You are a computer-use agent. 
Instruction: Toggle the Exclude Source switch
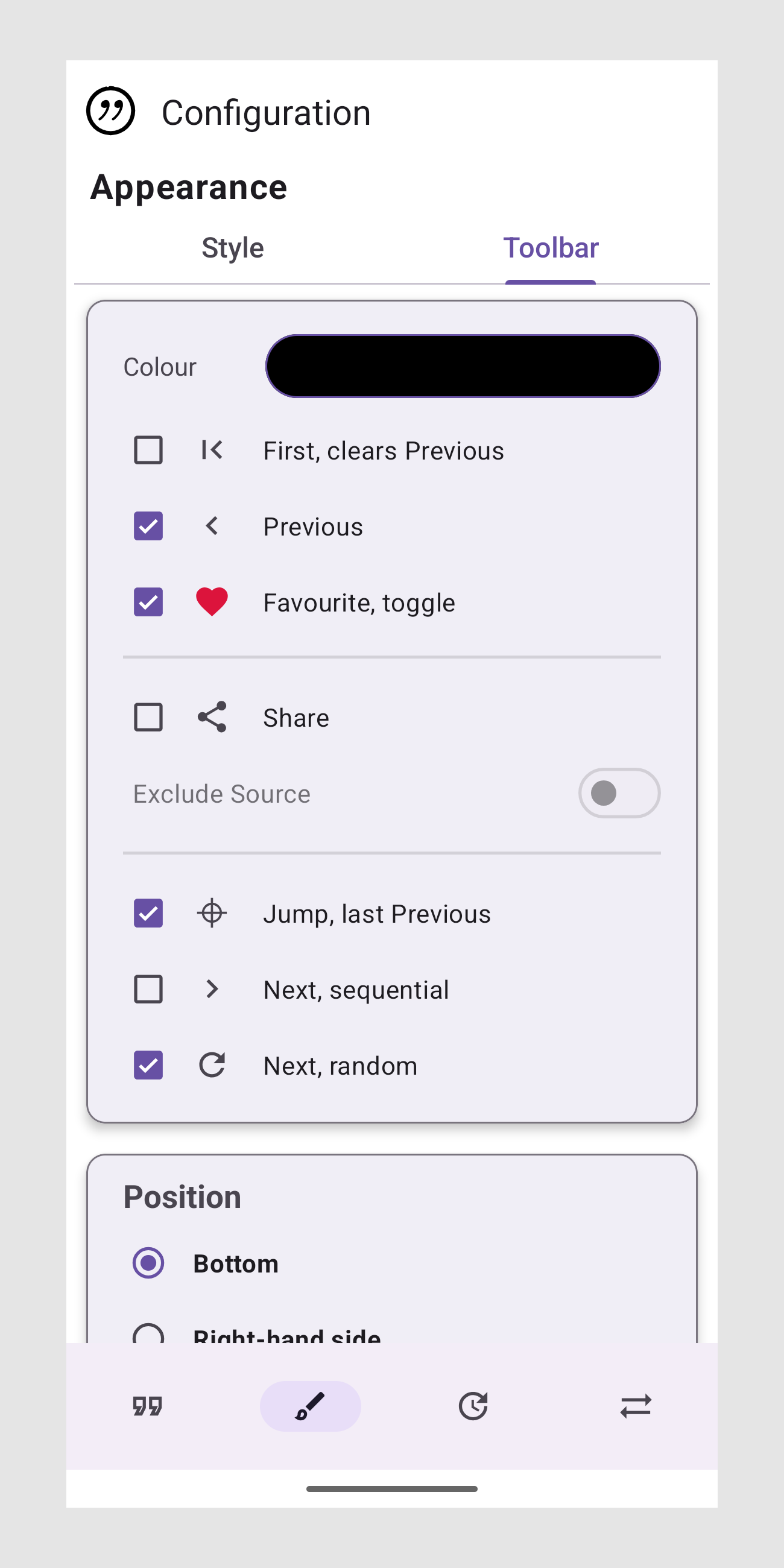click(x=618, y=793)
